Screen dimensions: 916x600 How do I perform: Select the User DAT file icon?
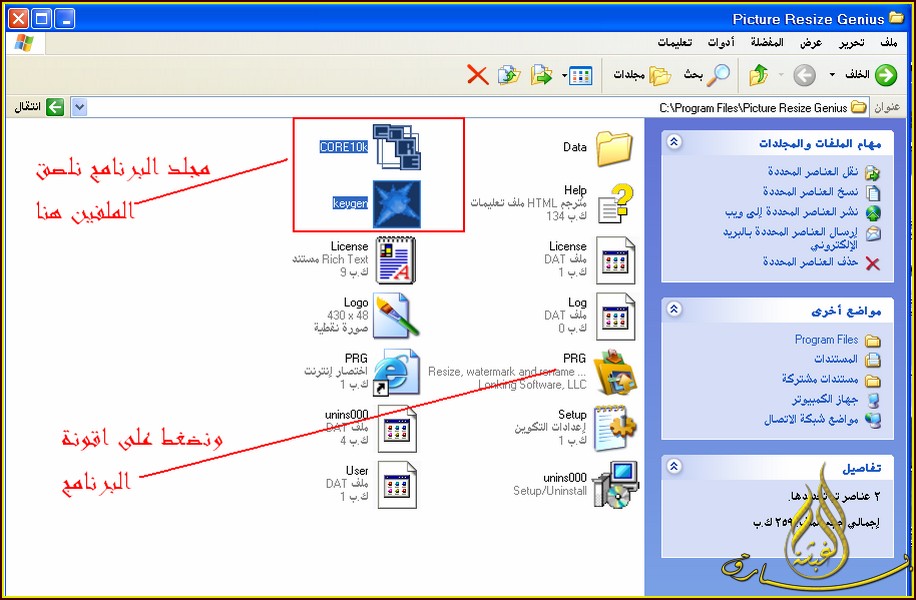click(x=397, y=484)
